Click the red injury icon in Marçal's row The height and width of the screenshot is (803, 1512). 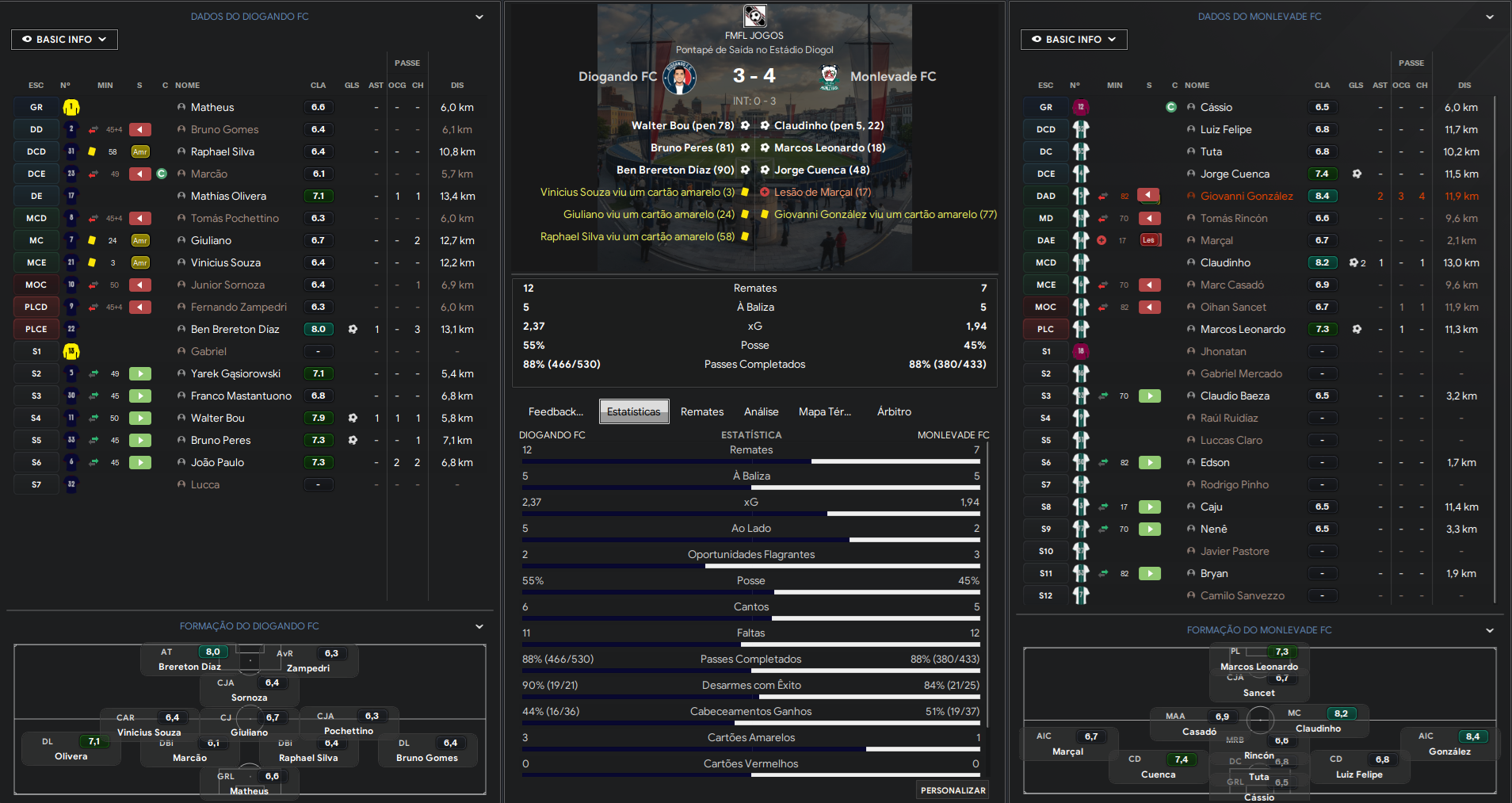click(1102, 240)
